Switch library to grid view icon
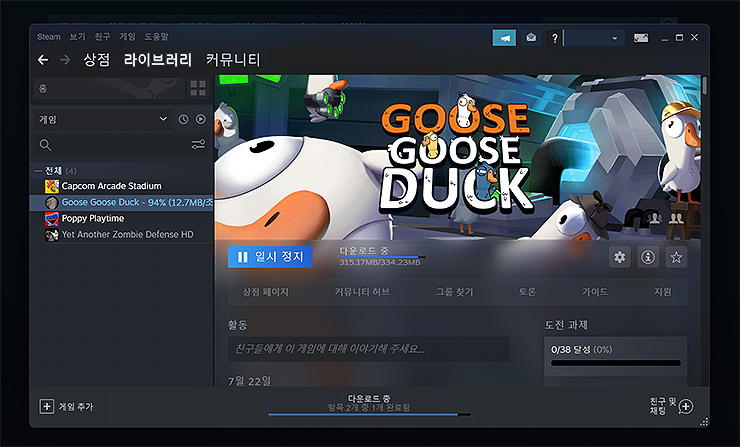 pos(198,88)
